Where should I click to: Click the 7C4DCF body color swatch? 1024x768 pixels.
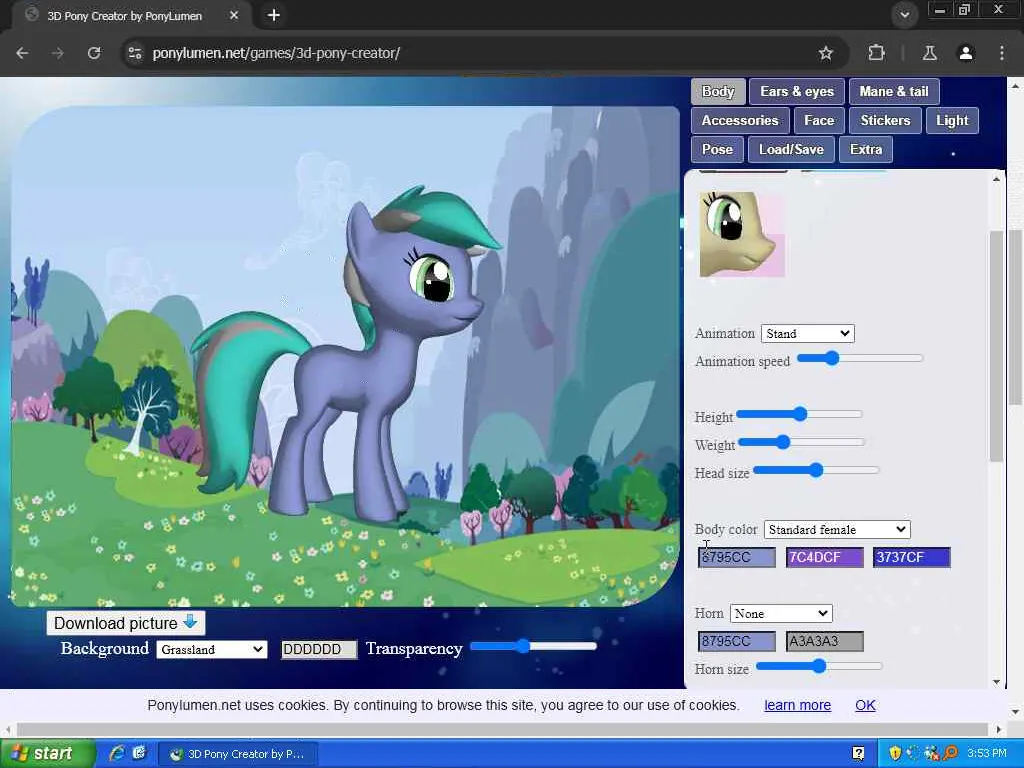[x=824, y=557]
